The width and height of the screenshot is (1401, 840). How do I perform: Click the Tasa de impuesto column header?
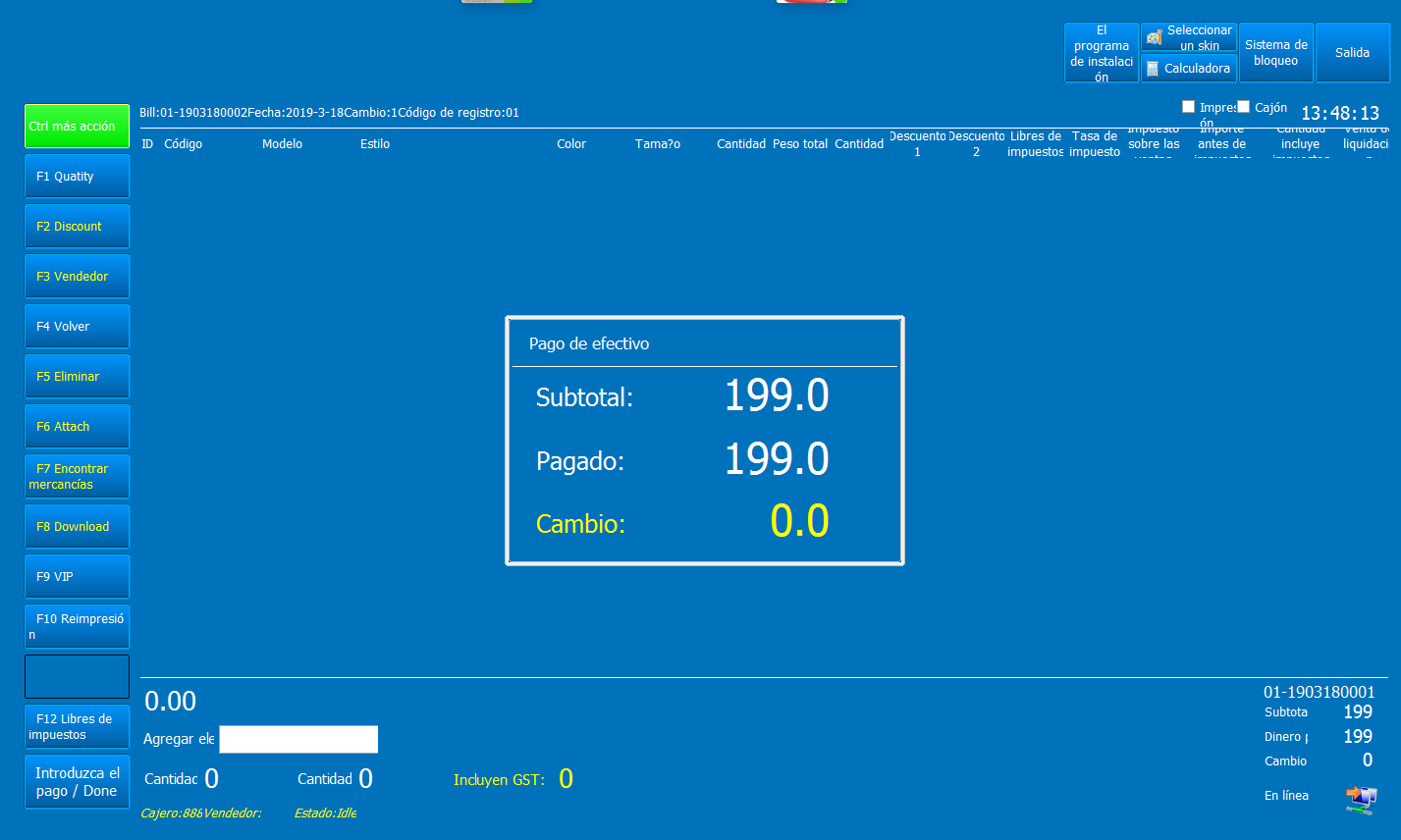click(x=1095, y=144)
